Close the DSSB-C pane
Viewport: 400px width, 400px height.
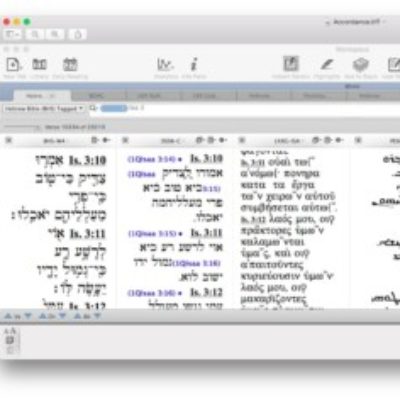click(125, 140)
